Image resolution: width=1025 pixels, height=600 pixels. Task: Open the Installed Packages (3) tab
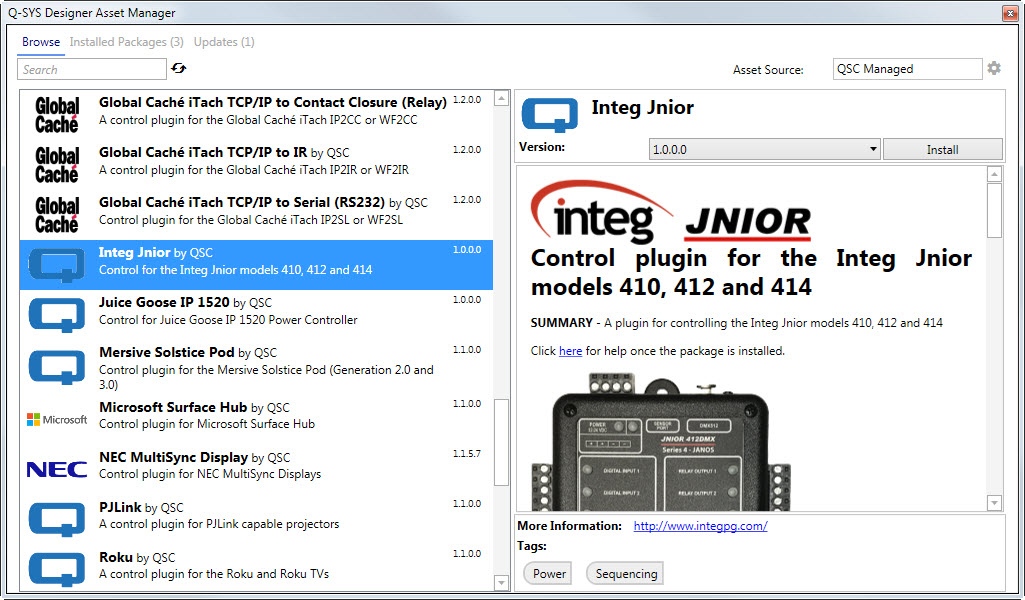tap(126, 42)
